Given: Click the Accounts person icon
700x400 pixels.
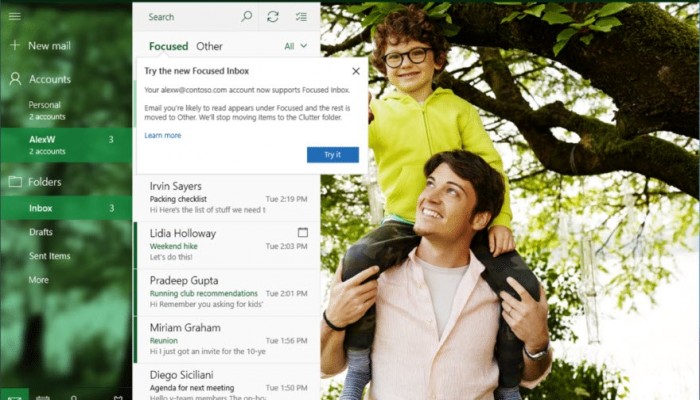Looking at the screenshot, I should pos(15,79).
